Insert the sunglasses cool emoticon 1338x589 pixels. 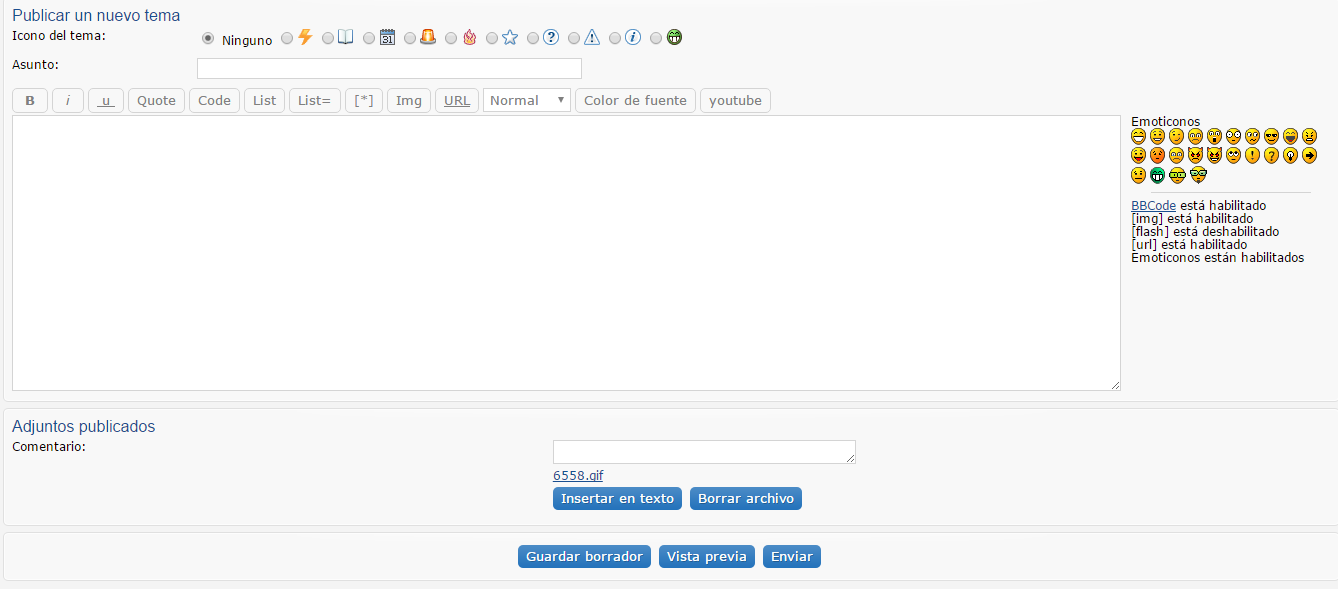coord(1271,136)
